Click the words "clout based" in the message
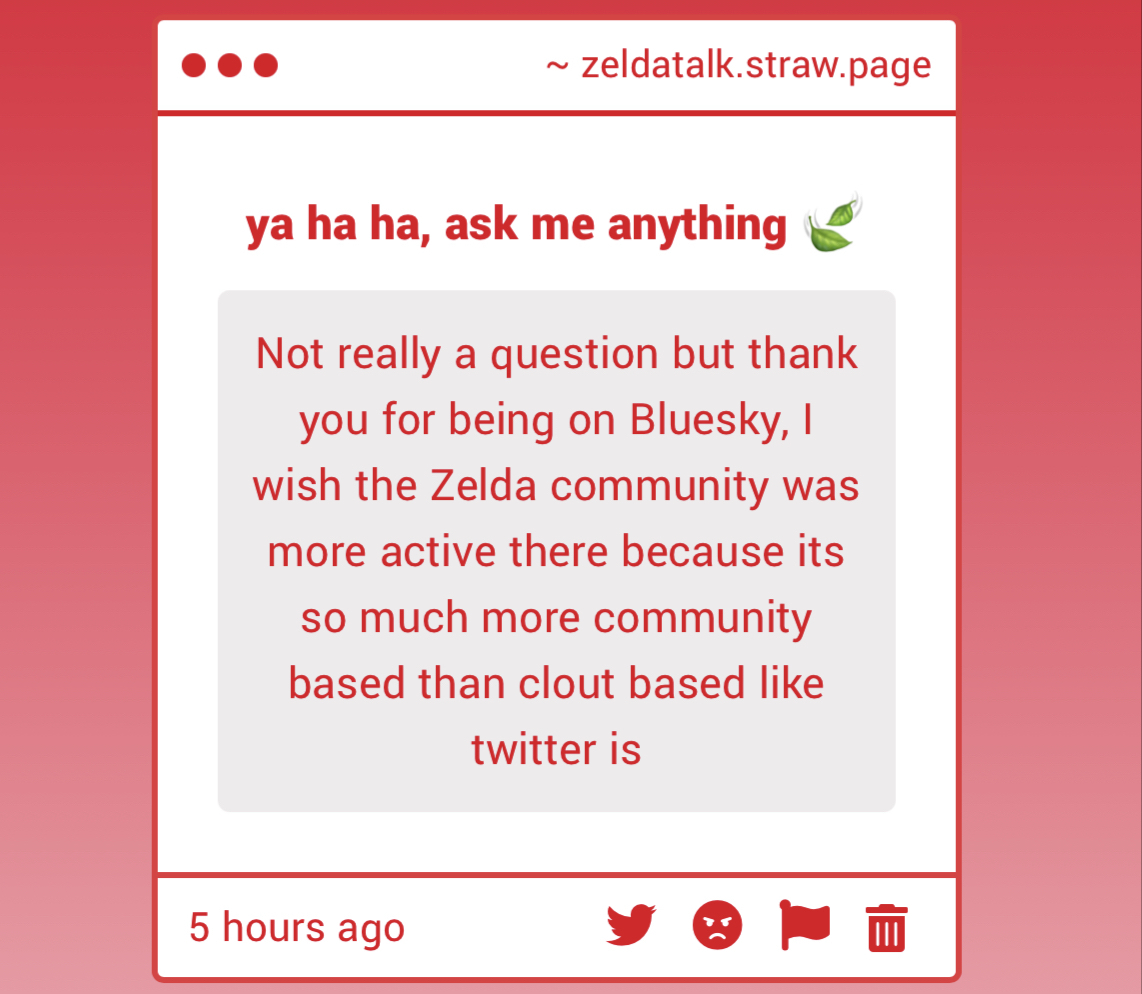1142x994 pixels. click(631, 684)
